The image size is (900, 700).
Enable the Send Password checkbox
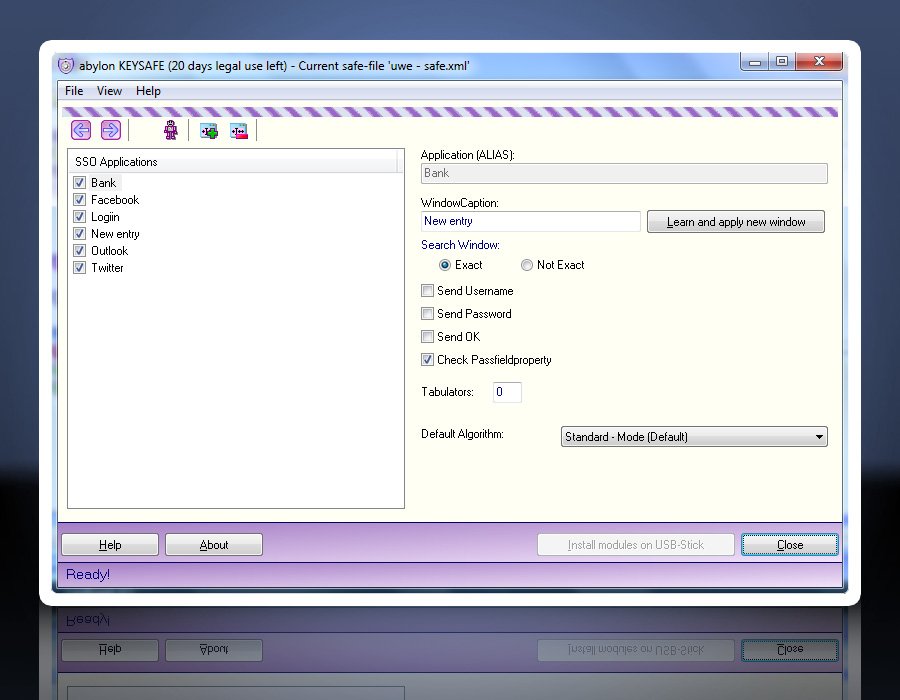[x=427, y=314]
